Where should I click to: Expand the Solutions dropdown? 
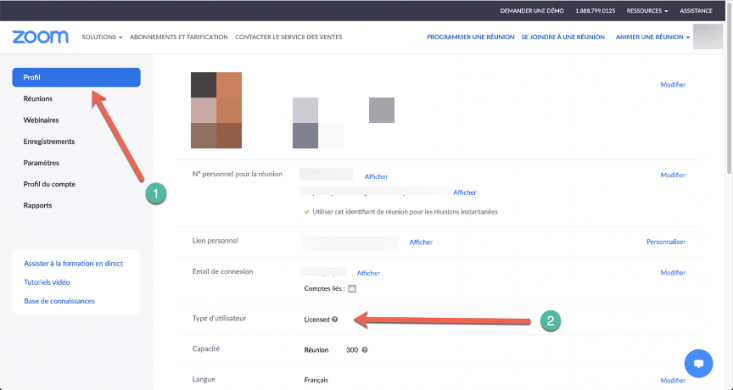[x=102, y=37]
